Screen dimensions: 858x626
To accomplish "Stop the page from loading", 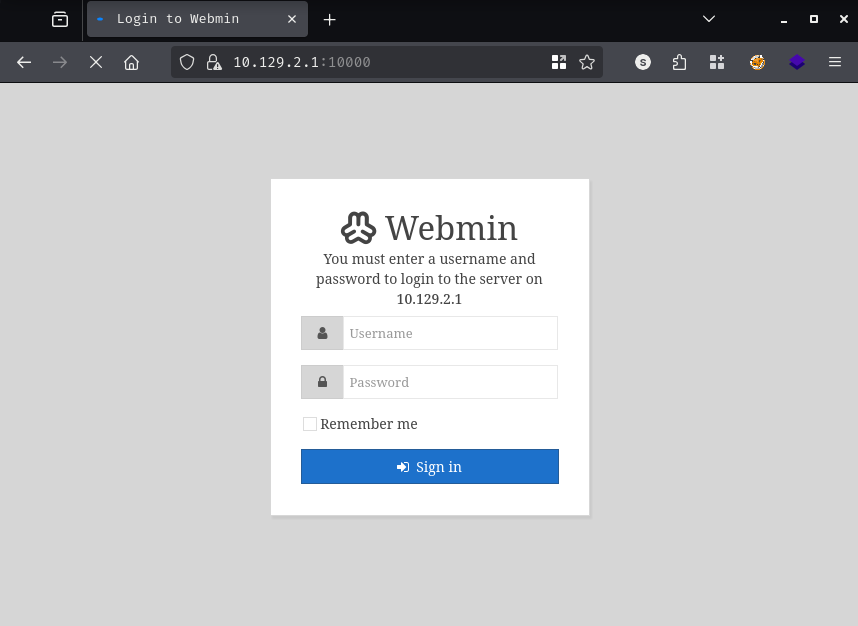I will pyautogui.click(x=96, y=62).
